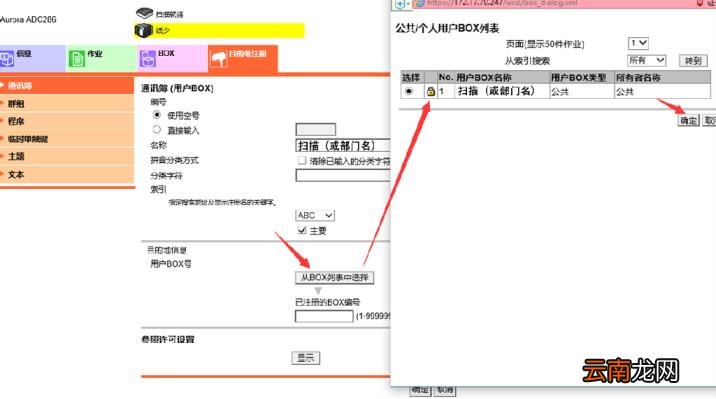
Task: Click the 作业 tab document icon
Action: point(77,59)
